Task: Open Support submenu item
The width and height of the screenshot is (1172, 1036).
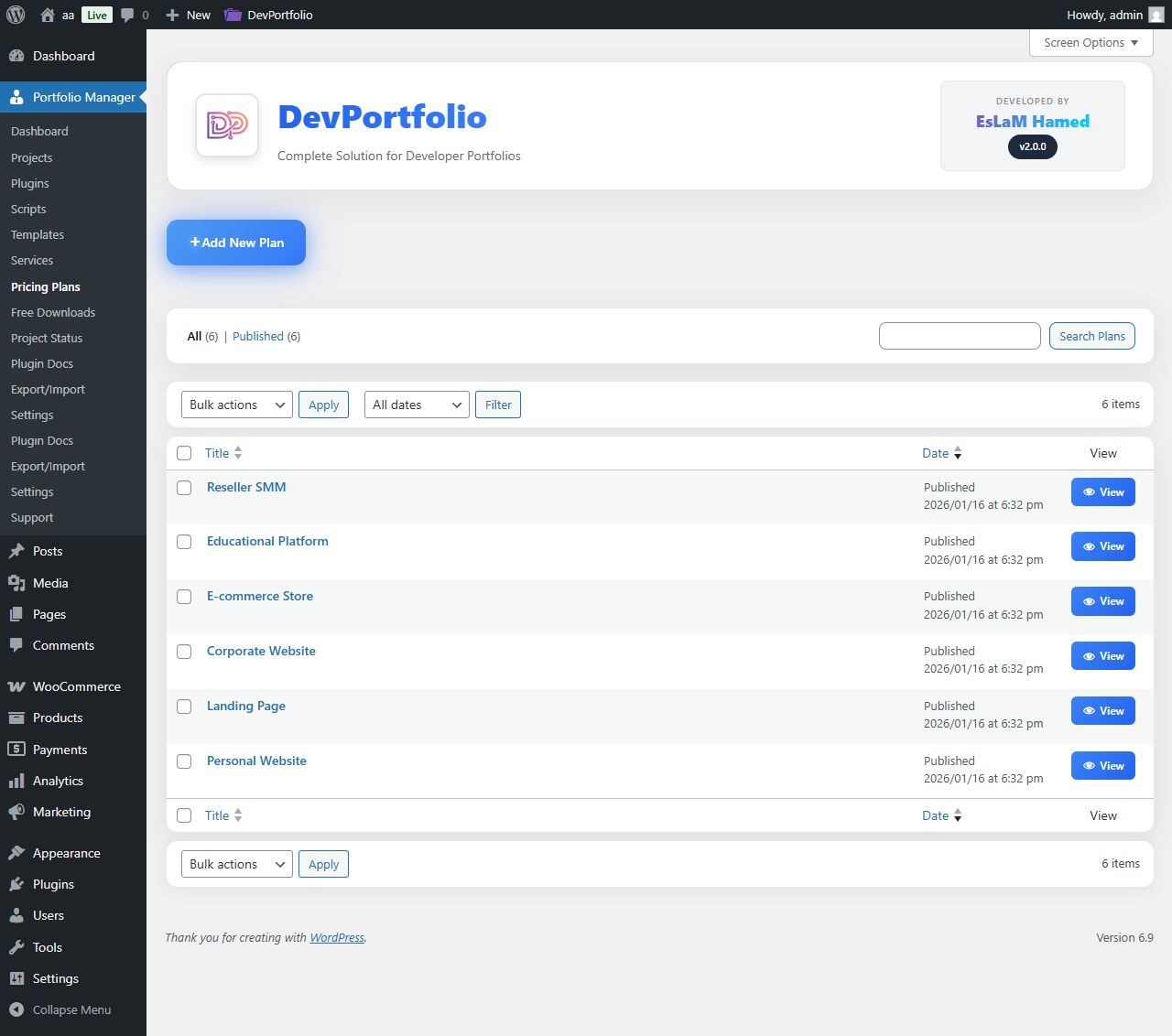Action: (32, 517)
